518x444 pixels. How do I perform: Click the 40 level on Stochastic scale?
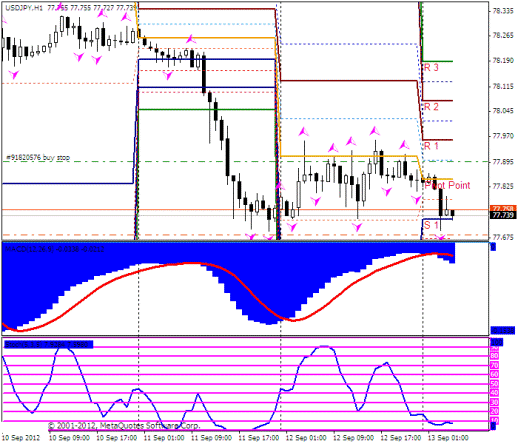coord(495,393)
